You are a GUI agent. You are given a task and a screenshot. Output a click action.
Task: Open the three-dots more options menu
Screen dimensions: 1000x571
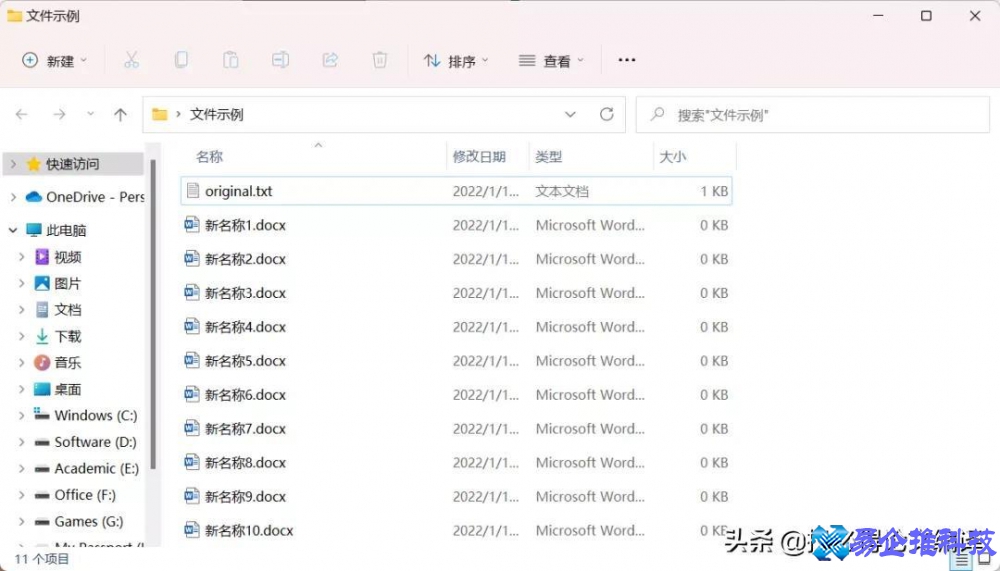coord(627,60)
